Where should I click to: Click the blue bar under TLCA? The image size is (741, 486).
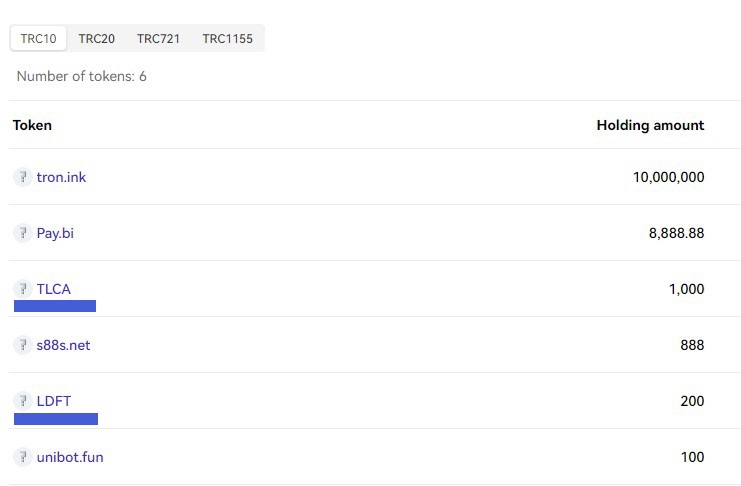coord(55,306)
